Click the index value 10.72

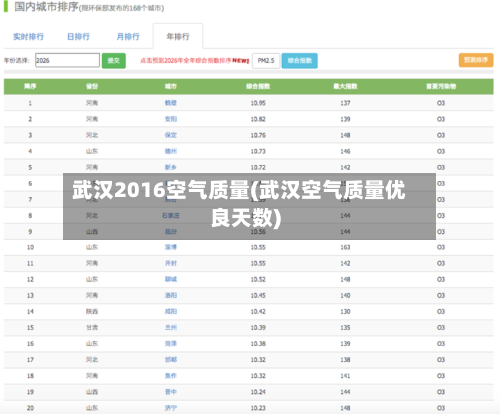tap(258, 167)
